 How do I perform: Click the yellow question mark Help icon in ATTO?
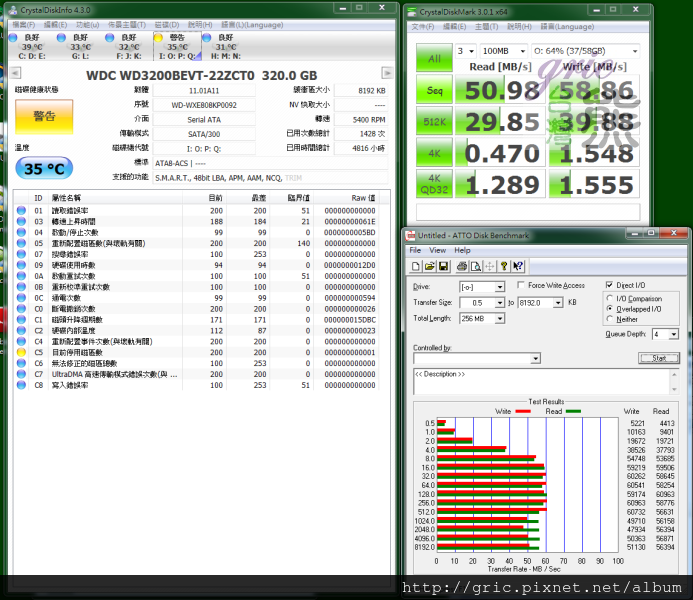tap(504, 266)
